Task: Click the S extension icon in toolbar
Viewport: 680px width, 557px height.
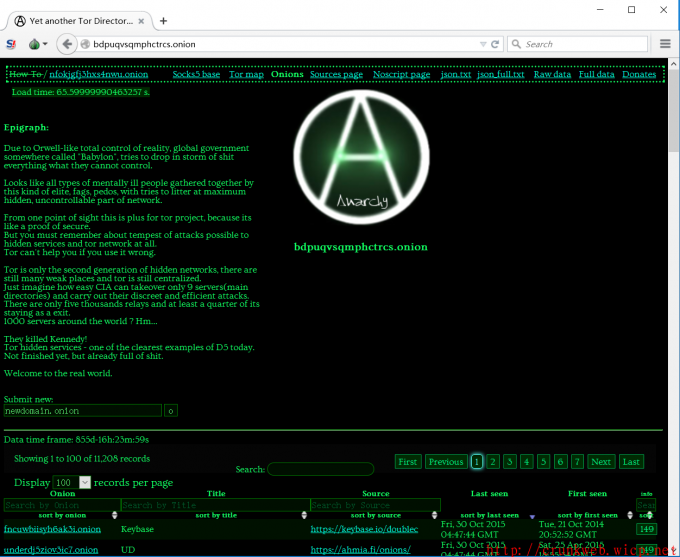Action: 11,44
